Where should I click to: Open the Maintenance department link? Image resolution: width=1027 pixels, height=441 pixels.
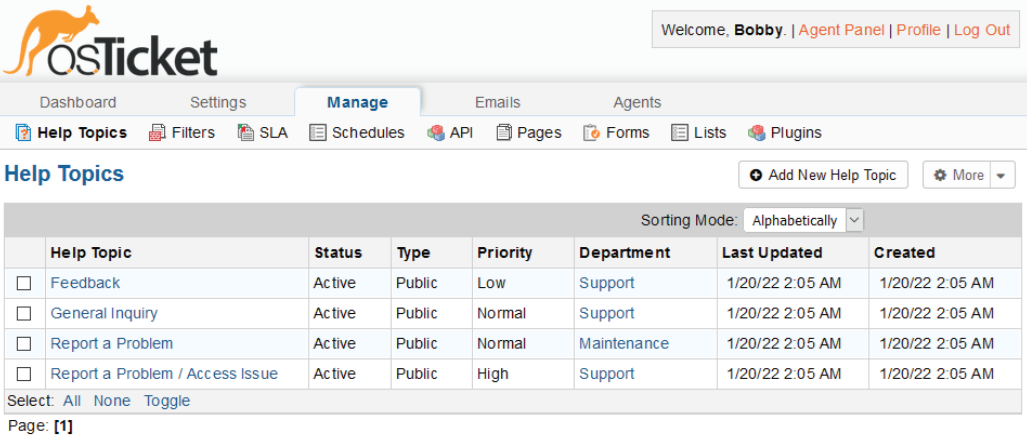[624, 343]
